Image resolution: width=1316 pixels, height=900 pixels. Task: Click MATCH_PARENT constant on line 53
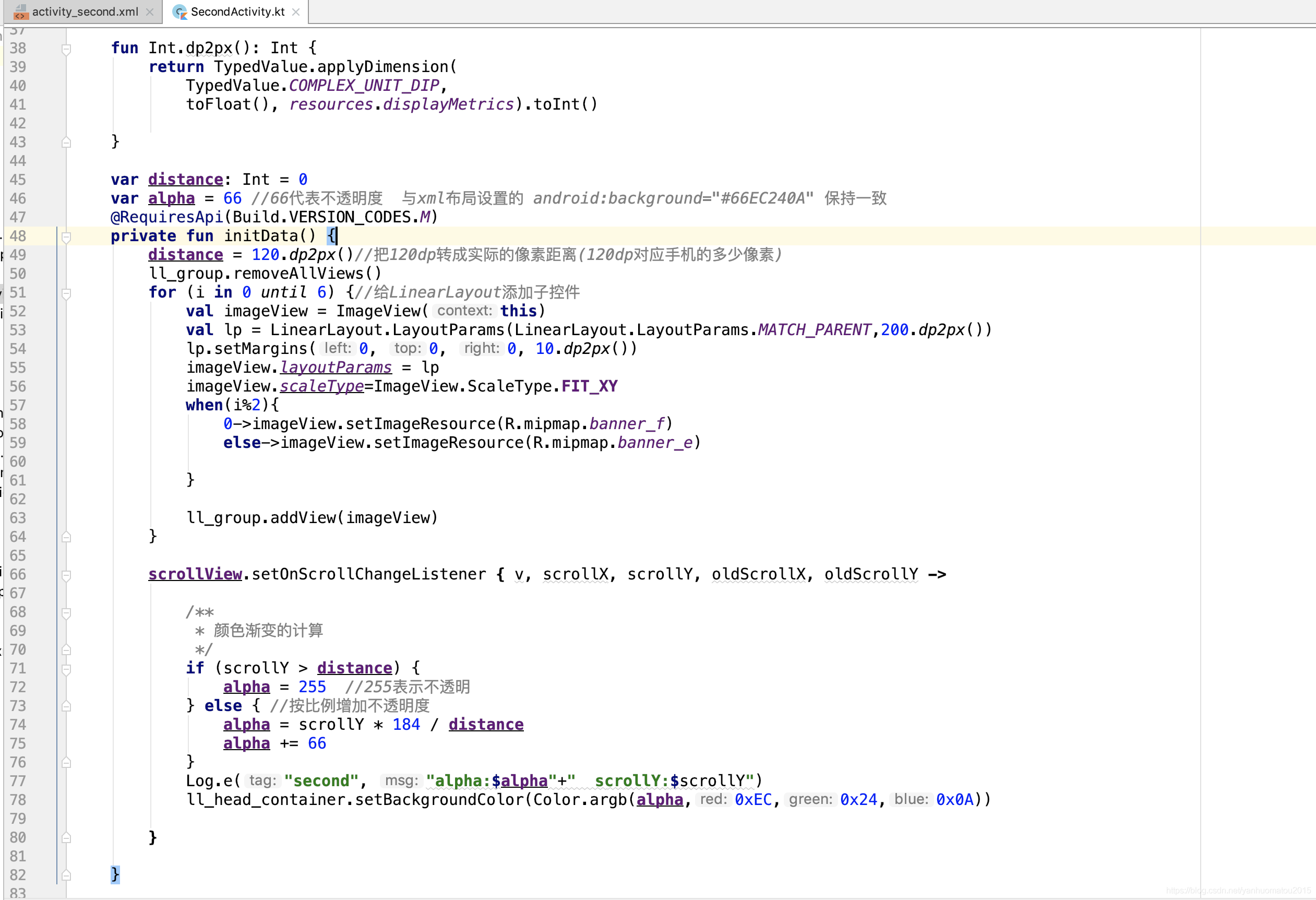click(815, 329)
